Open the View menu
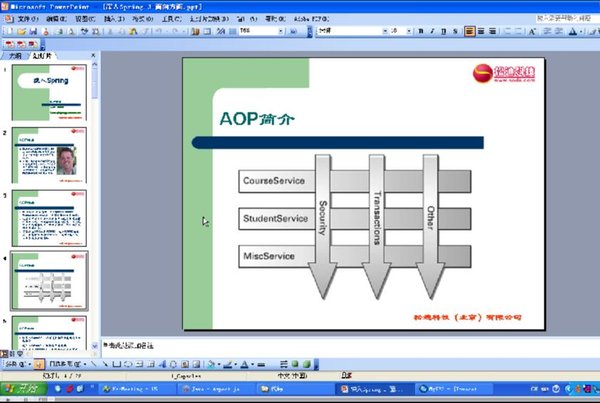The width and height of the screenshot is (600, 403). point(85,19)
